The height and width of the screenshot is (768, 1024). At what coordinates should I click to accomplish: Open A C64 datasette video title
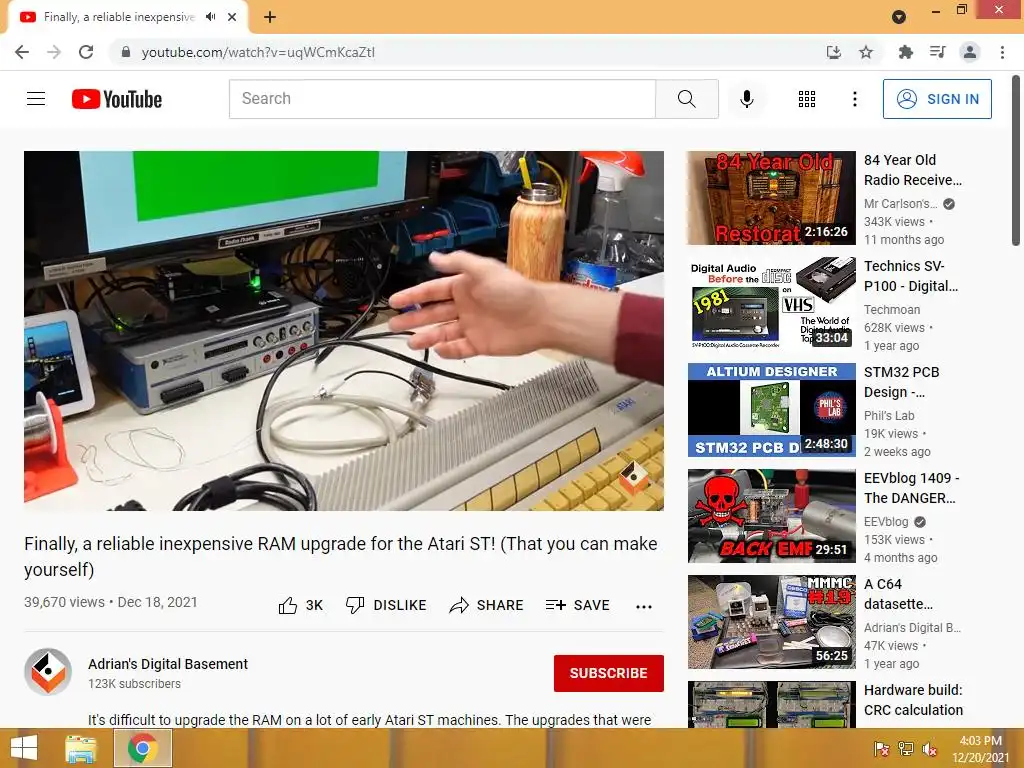(x=898, y=594)
